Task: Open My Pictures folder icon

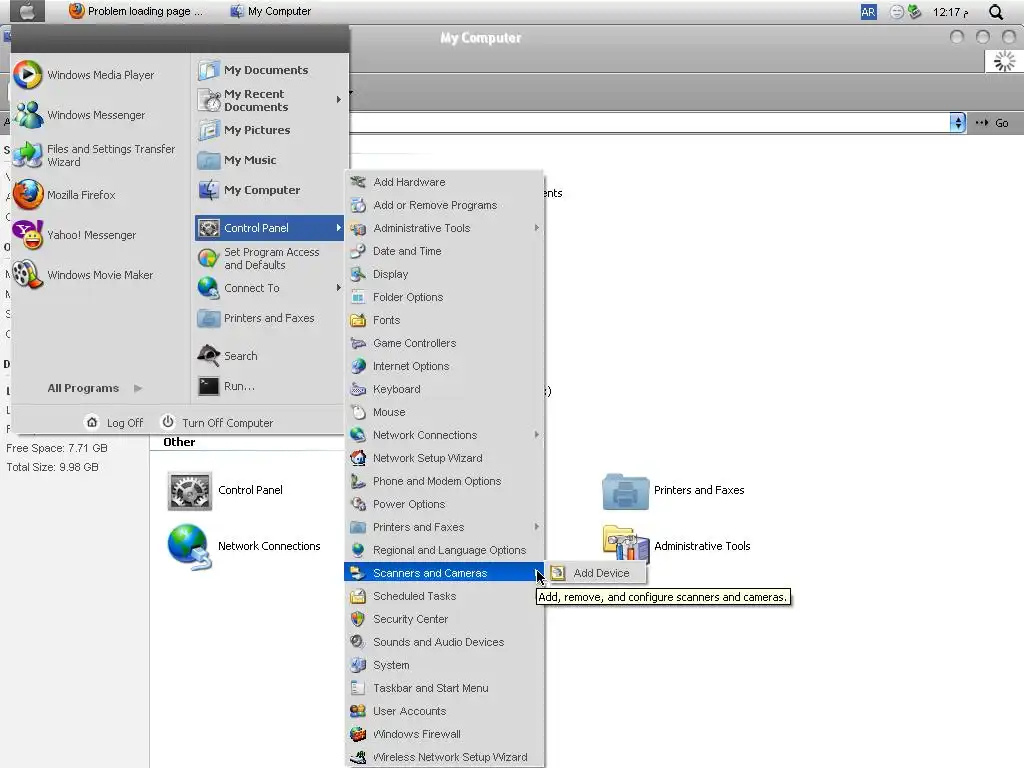Action: (209, 130)
